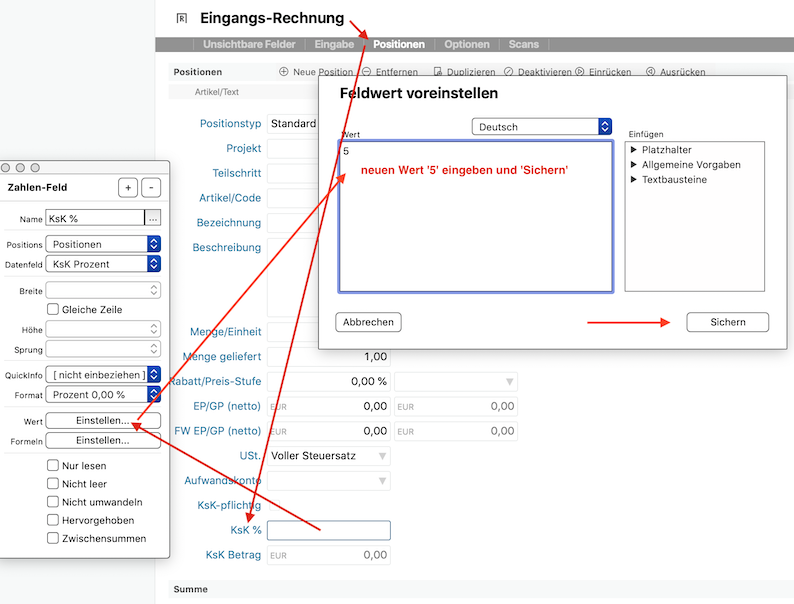Click the Duplizieren icon
The width and height of the screenshot is (794, 604).
click(x=439, y=72)
